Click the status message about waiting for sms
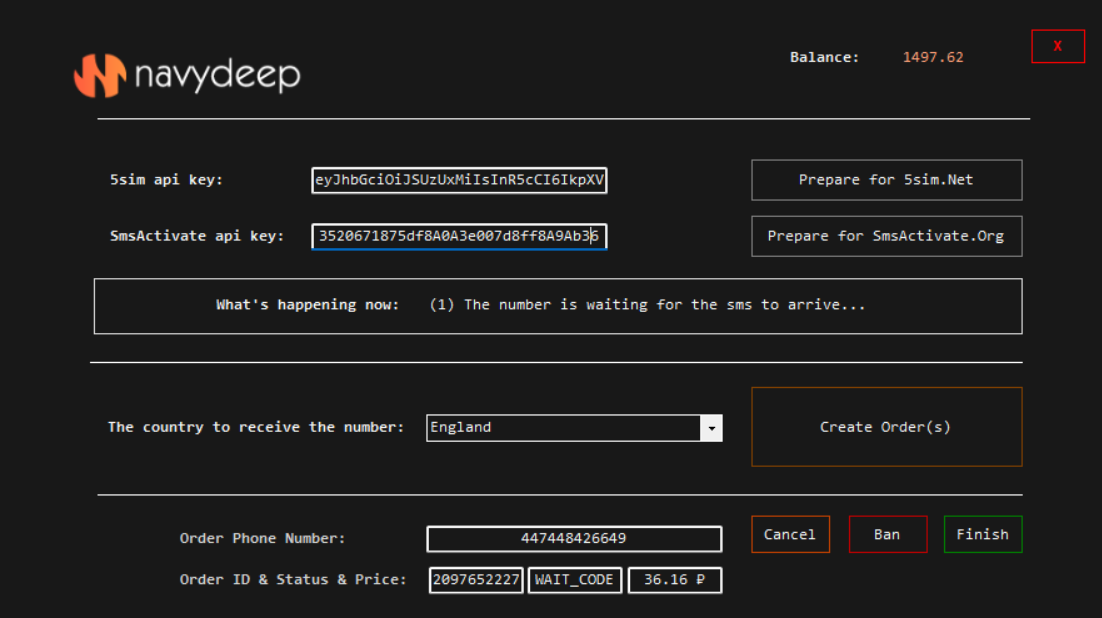Viewport: 1102px width, 618px height. (x=647, y=305)
